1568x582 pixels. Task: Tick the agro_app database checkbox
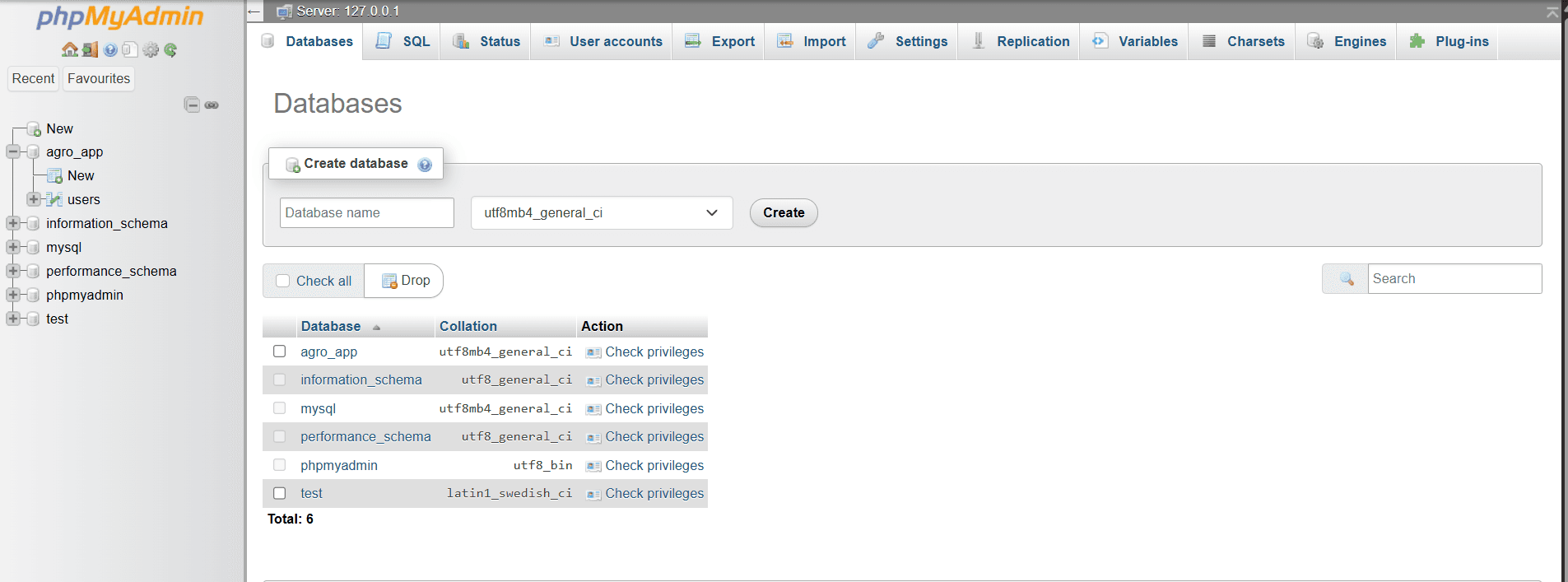click(x=280, y=352)
